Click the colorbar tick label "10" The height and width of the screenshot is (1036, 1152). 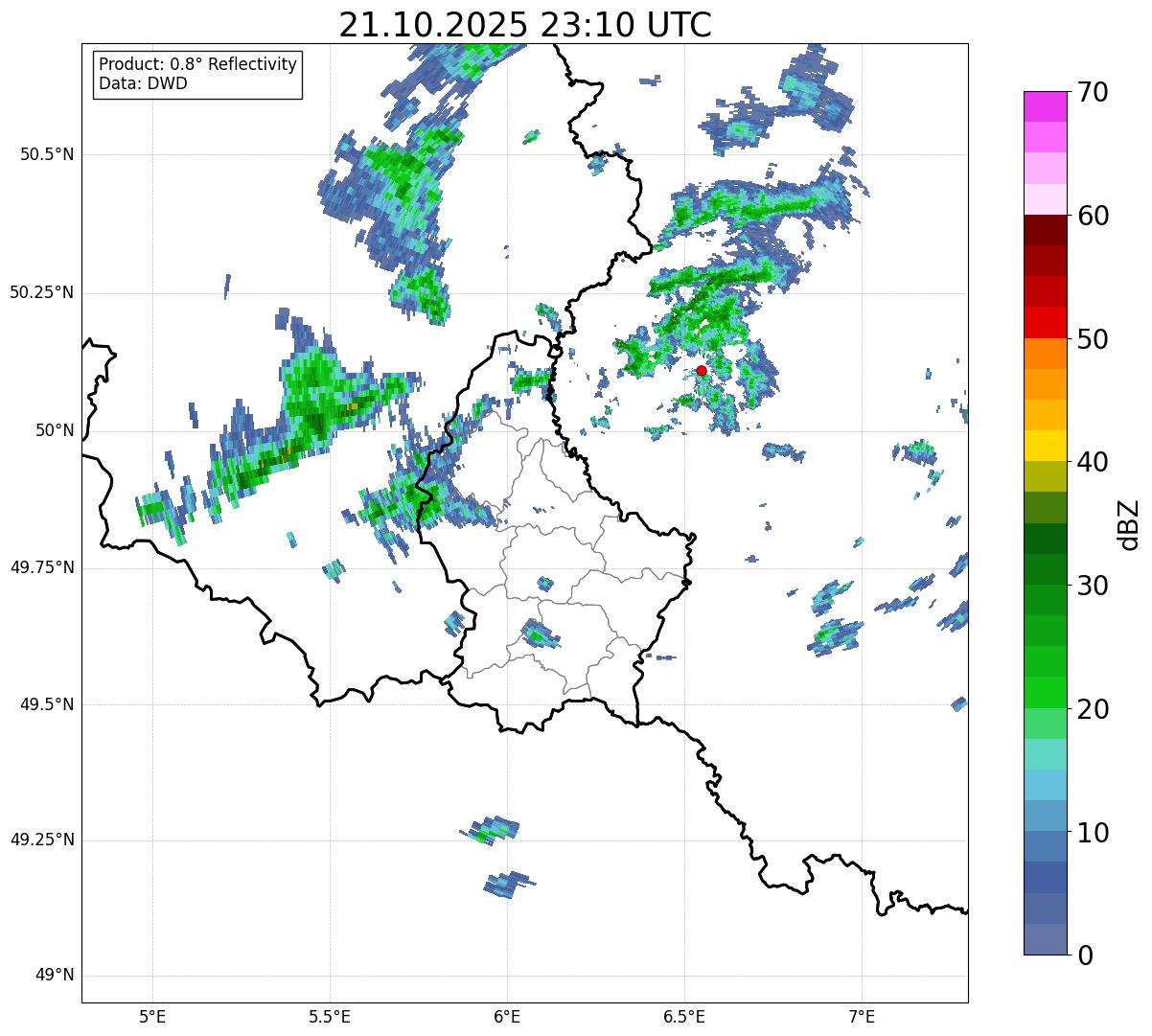point(1093,832)
